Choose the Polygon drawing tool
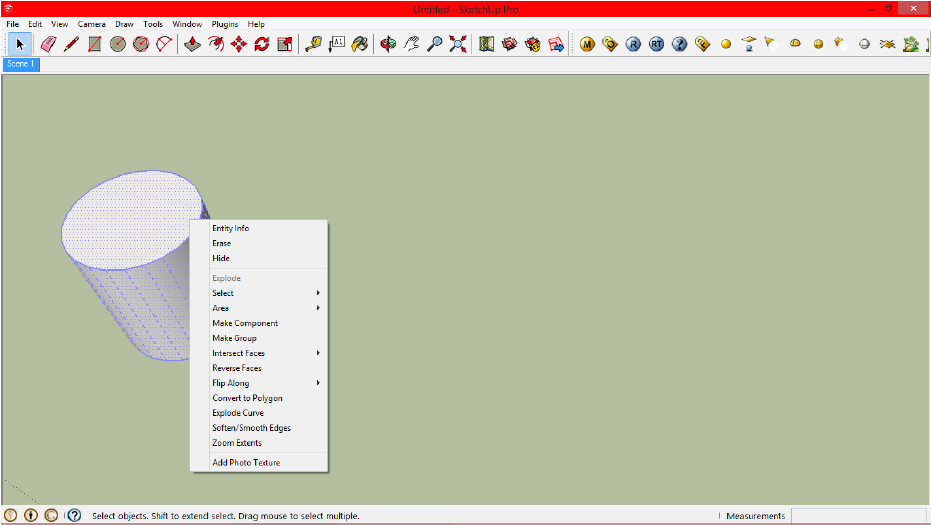Image resolution: width=931 pixels, height=525 pixels. [141, 44]
